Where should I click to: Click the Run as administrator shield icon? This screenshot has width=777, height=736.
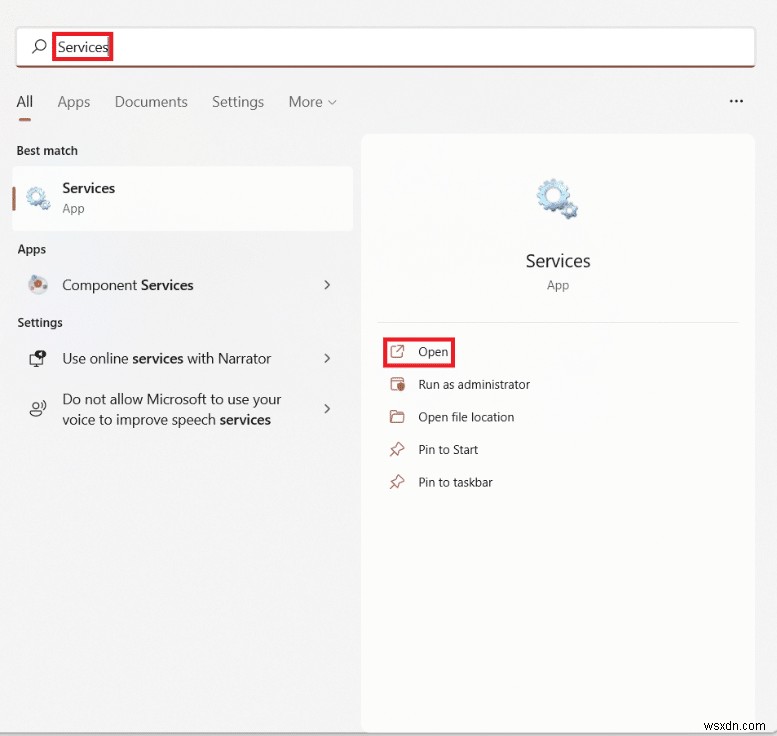(x=397, y=384)
